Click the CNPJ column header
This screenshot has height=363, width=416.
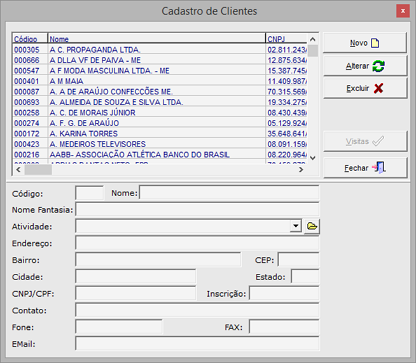286,39
